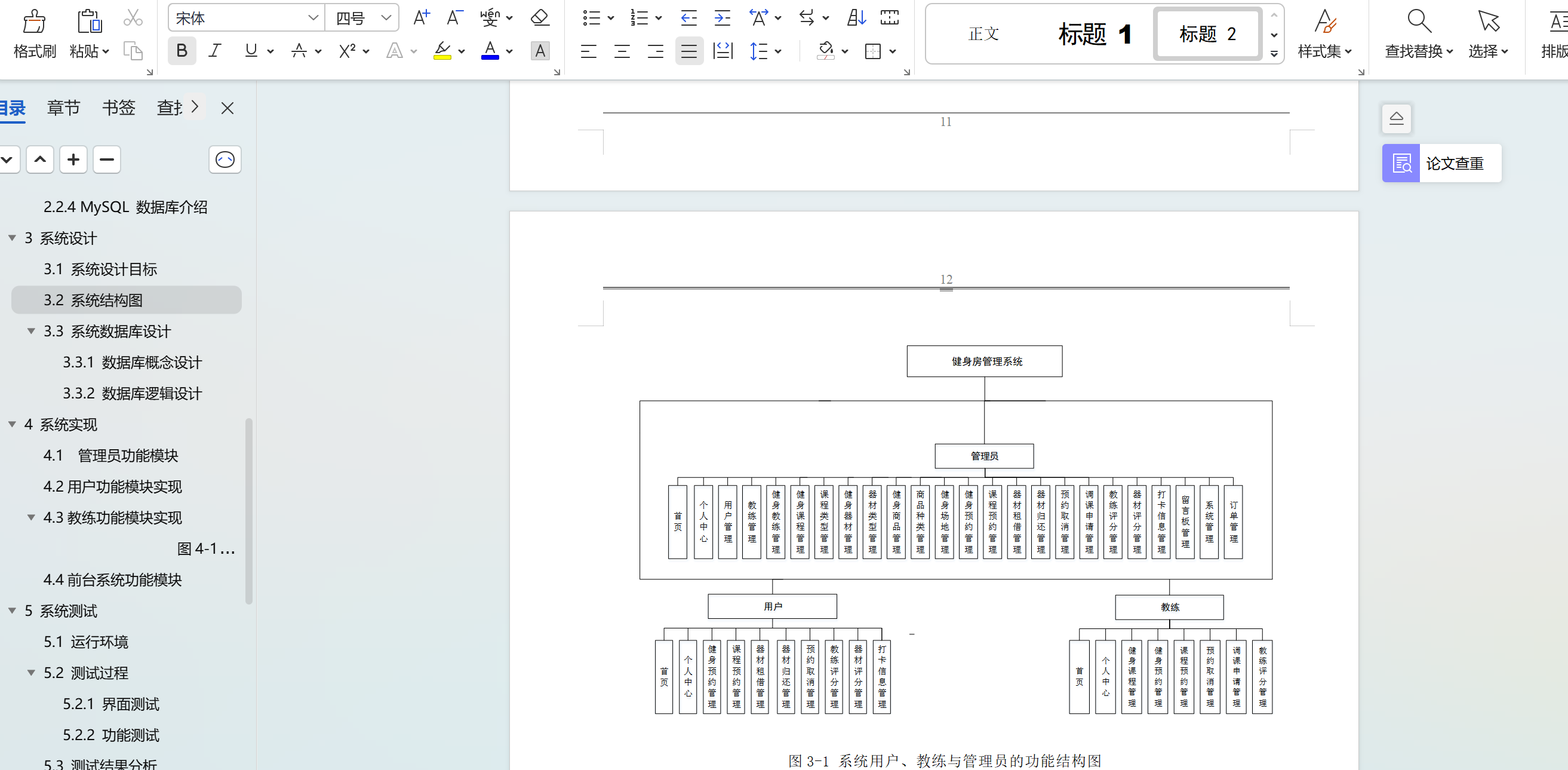Apply 标题 1 style

[1094, 33]
